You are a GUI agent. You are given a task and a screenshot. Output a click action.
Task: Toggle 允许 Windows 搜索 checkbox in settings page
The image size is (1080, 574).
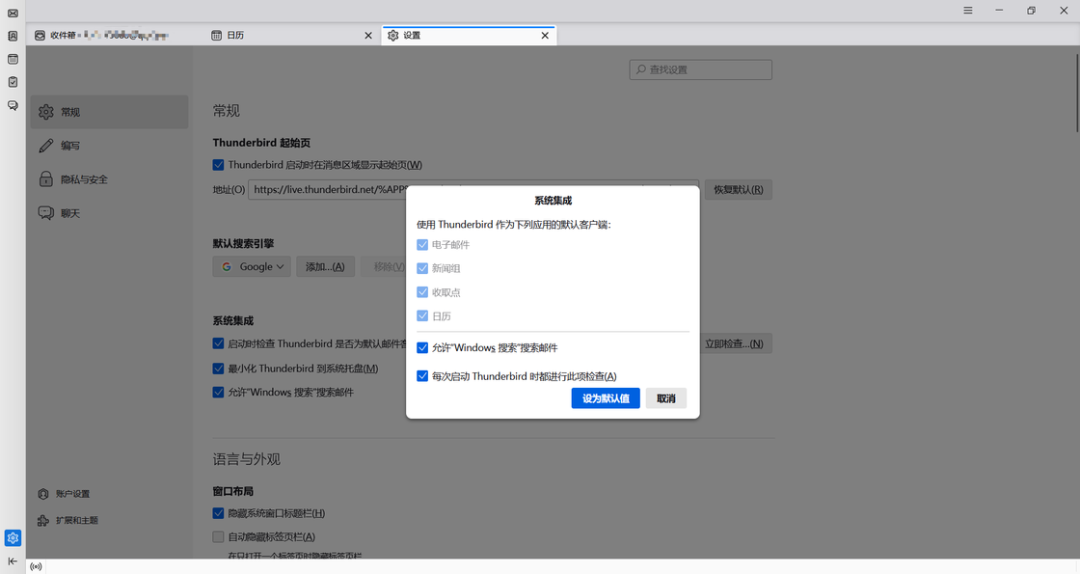pos(218,392)
